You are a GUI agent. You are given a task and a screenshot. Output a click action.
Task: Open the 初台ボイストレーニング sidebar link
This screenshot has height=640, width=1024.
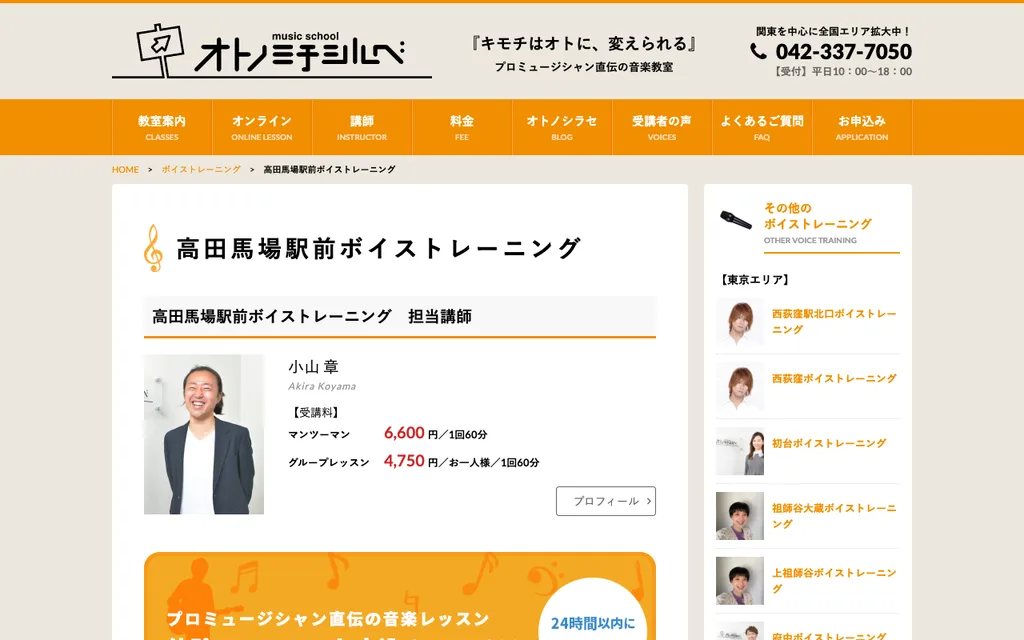(x=829, y=443)
